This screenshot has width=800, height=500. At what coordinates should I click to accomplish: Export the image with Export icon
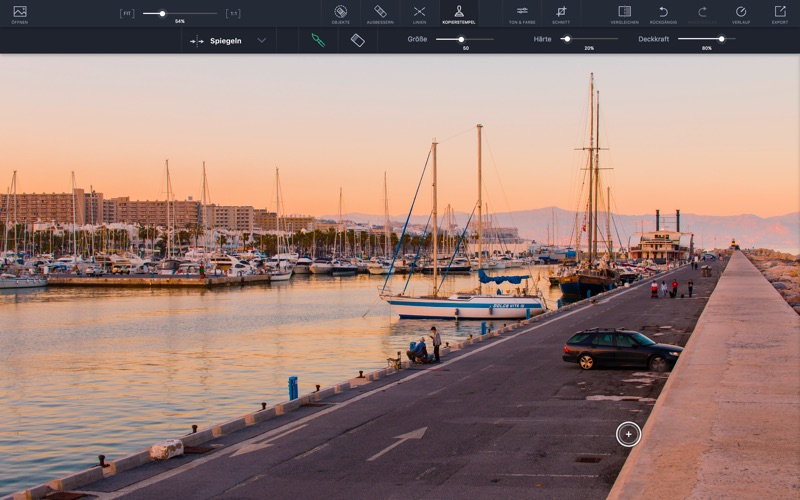[780, 14]
